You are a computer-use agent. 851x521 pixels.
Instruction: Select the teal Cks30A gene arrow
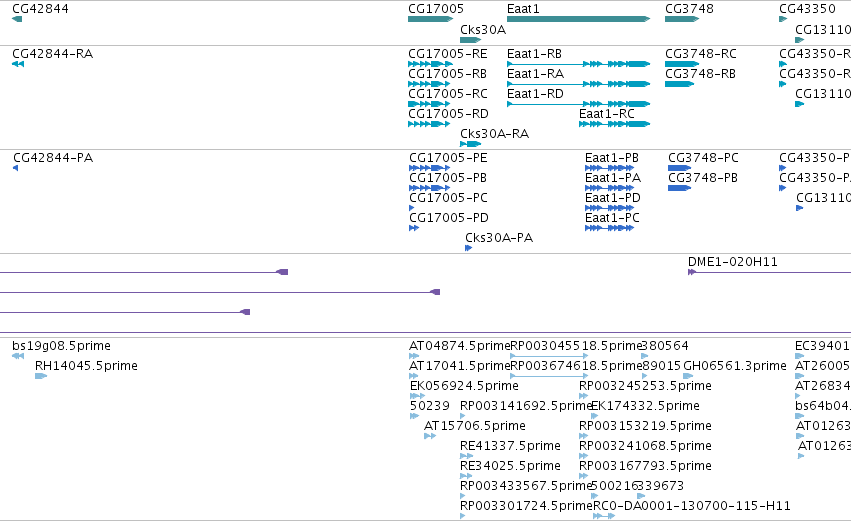(x=471, y=40)
